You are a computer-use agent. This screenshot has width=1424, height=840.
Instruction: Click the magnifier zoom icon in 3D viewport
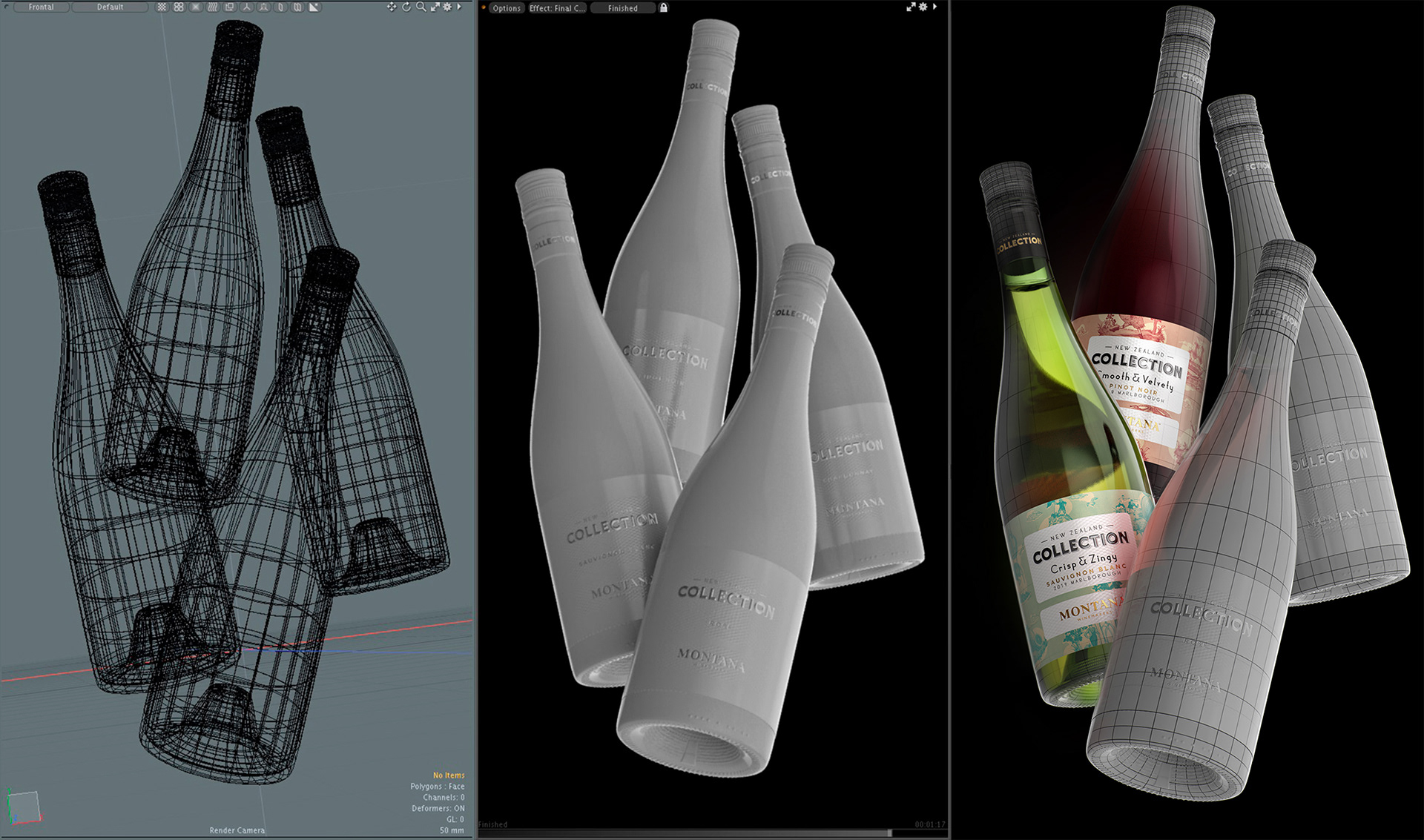point(421,7)
